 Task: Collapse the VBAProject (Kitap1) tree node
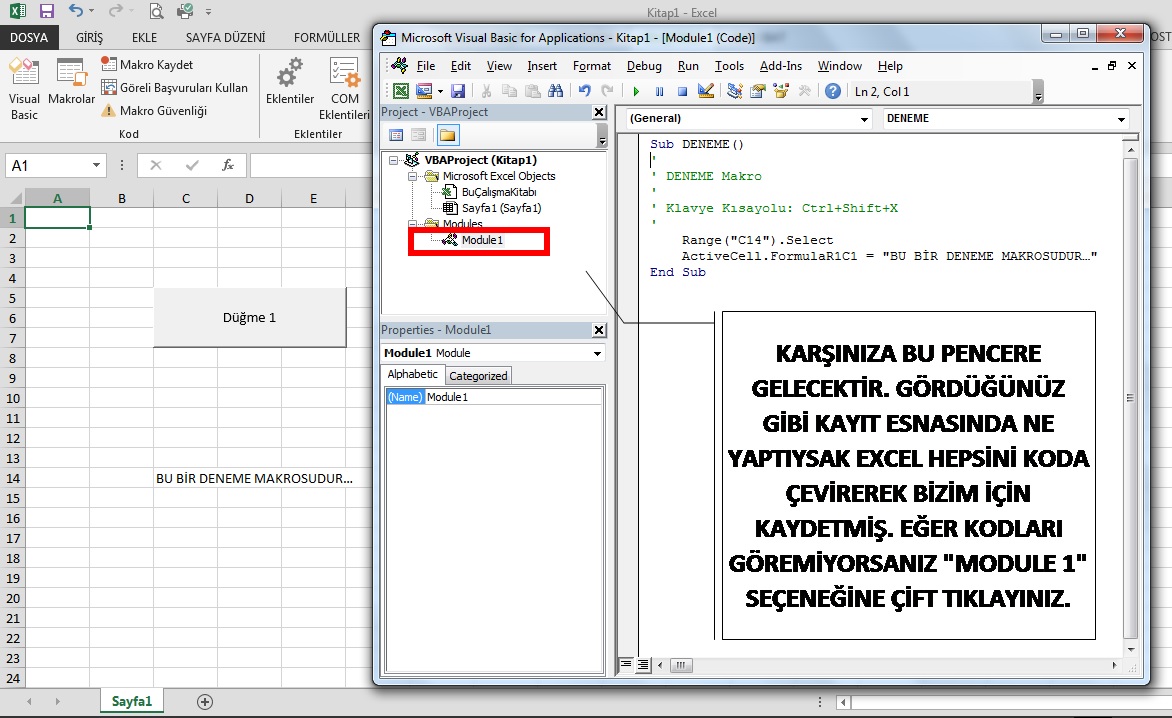pos(393,160)
